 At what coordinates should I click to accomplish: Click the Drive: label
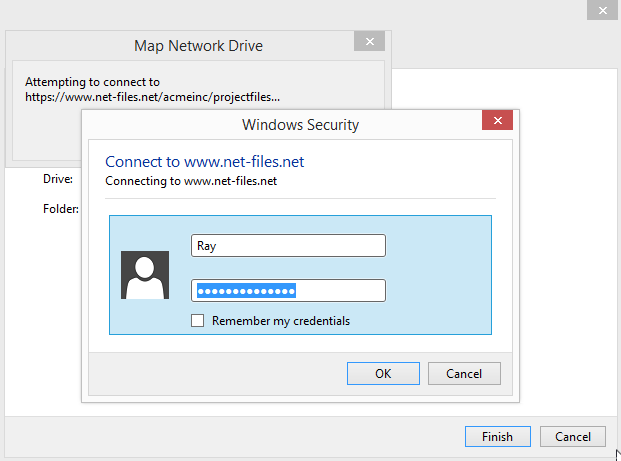[58, 179]
